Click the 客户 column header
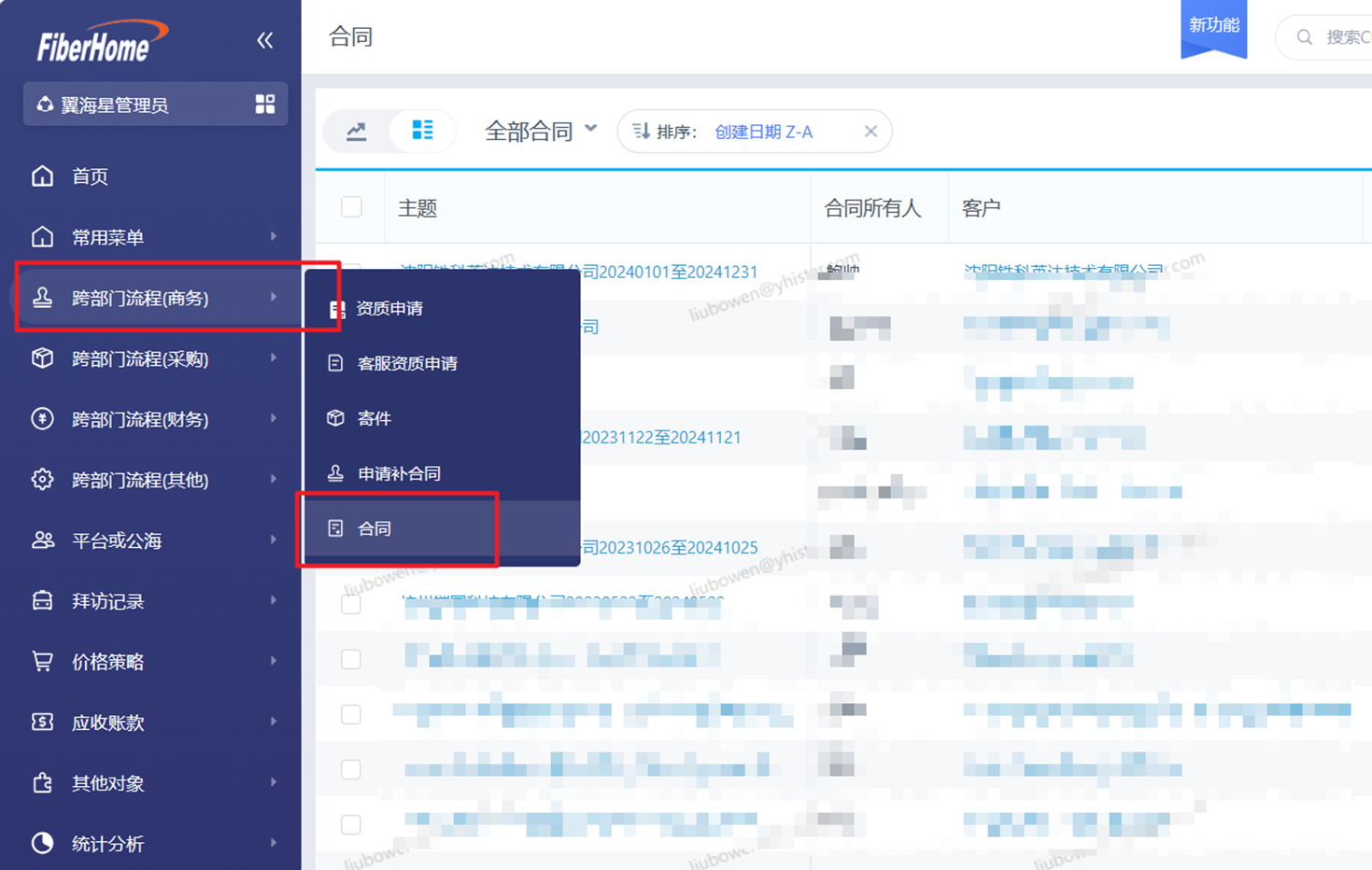 981,207
